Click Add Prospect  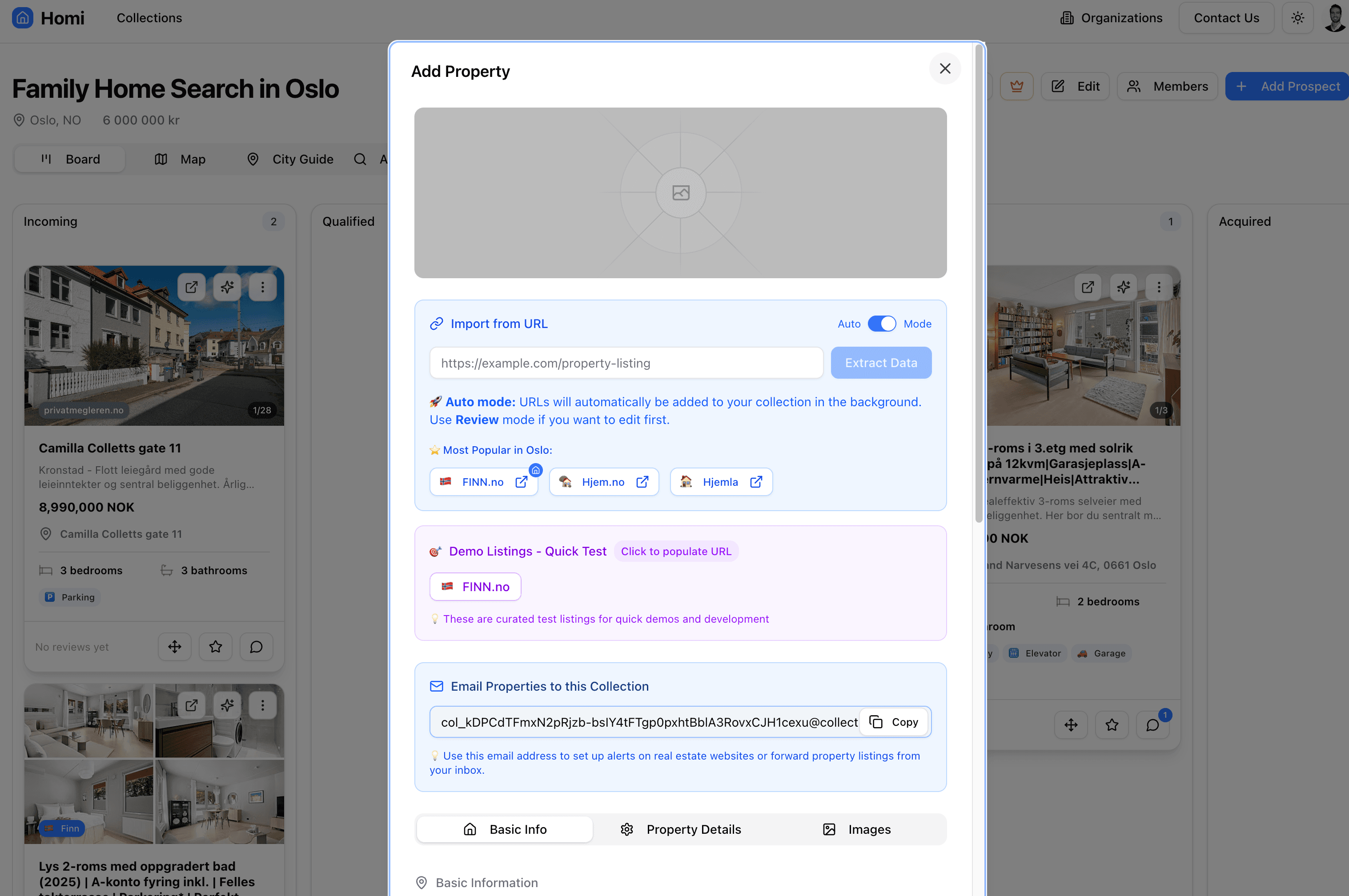tap(1287, 86)
